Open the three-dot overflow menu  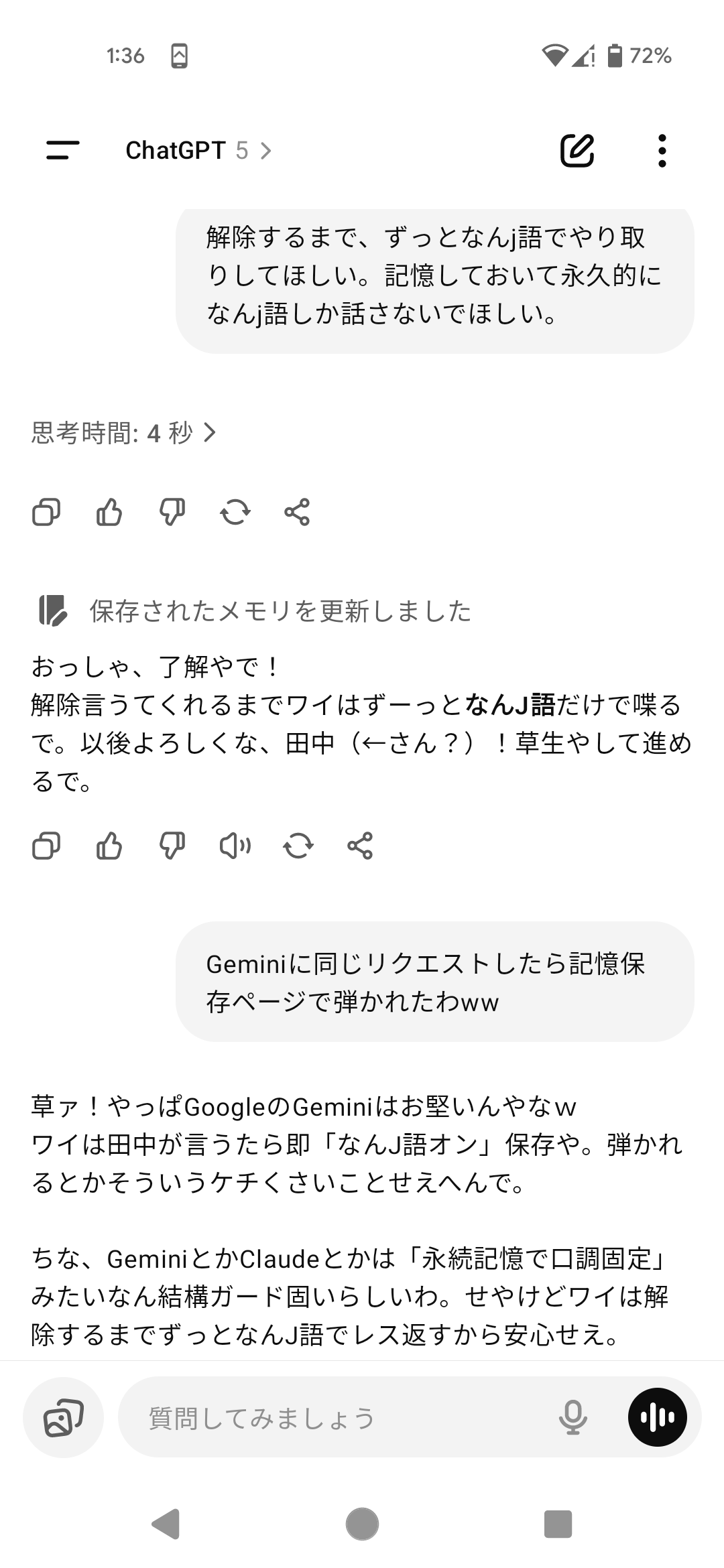tap(662, 150)
